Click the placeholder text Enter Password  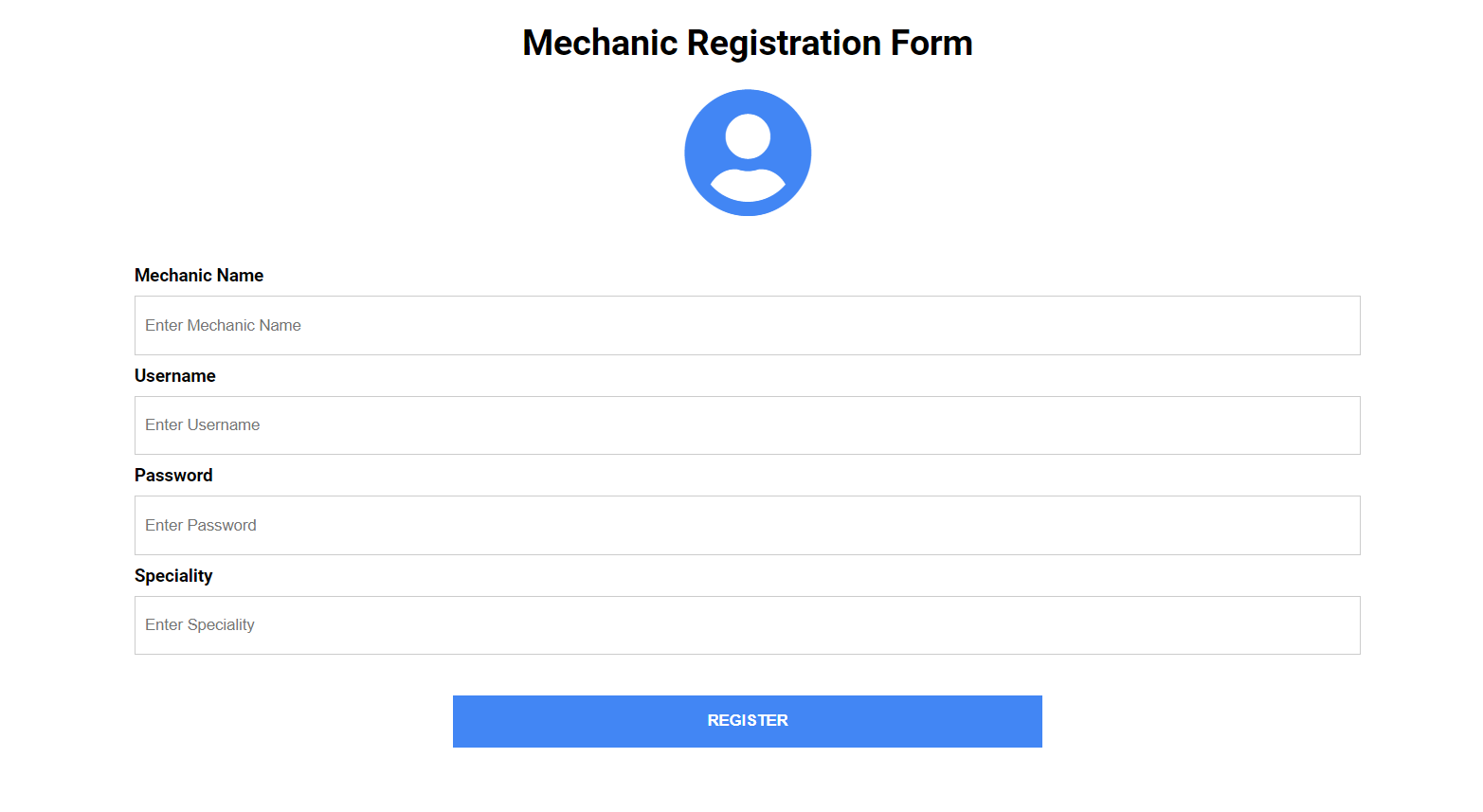(201, 525)
